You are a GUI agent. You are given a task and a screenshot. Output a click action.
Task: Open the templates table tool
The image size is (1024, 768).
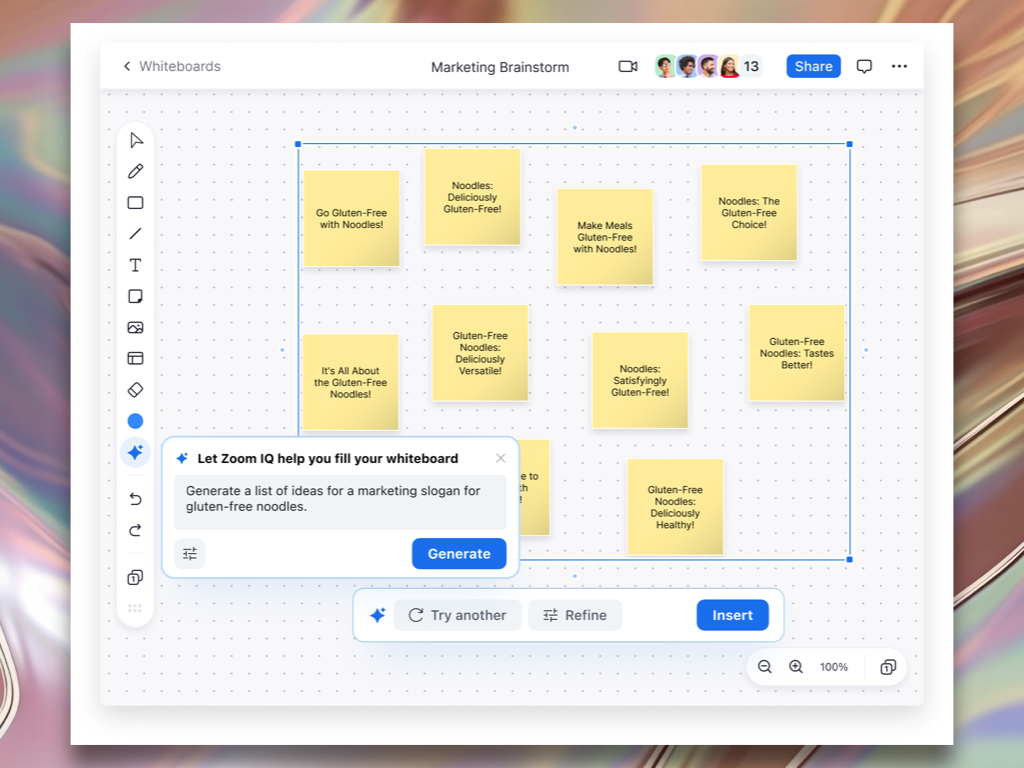135,359
